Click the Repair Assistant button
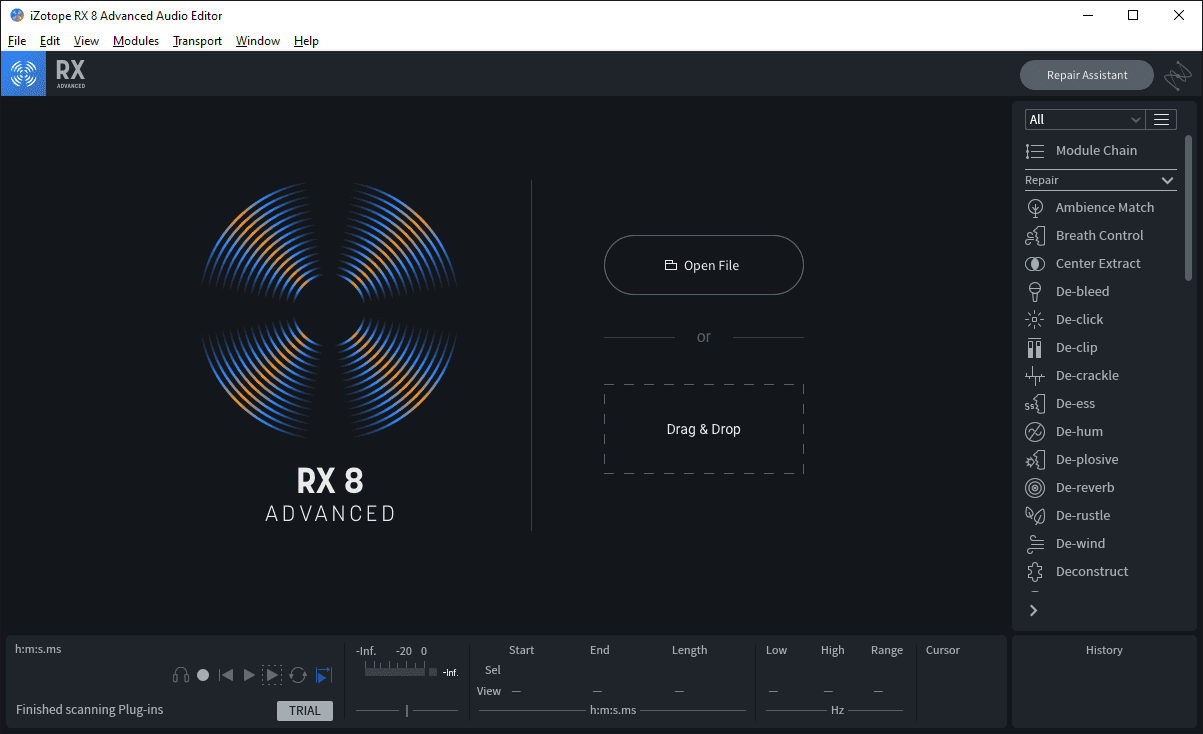 point(1087,75)
